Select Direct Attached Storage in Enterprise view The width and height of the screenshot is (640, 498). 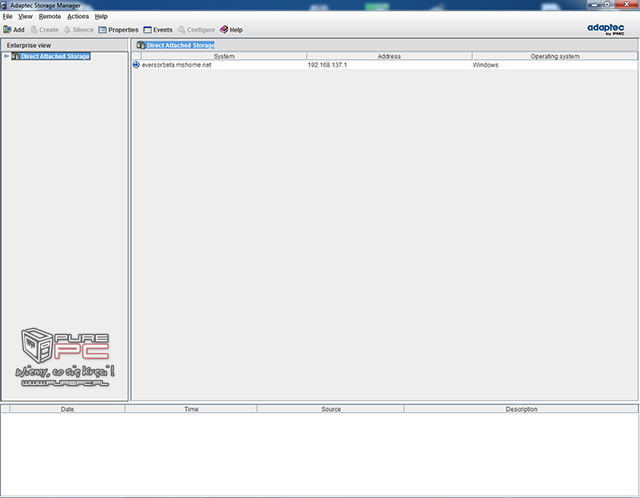pyautogui.click(x=55, y=56)
